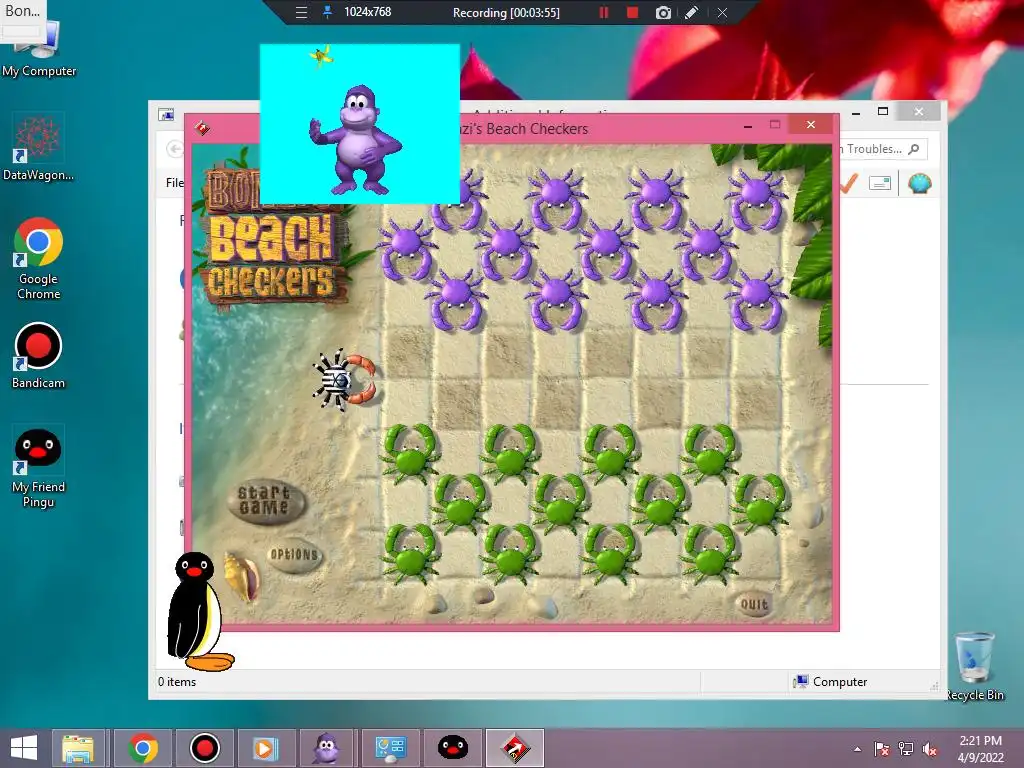This screenshot has width=1024, height=768.
Task: Open Pingu taskbar icon
Action: click(x=453, y=748)
